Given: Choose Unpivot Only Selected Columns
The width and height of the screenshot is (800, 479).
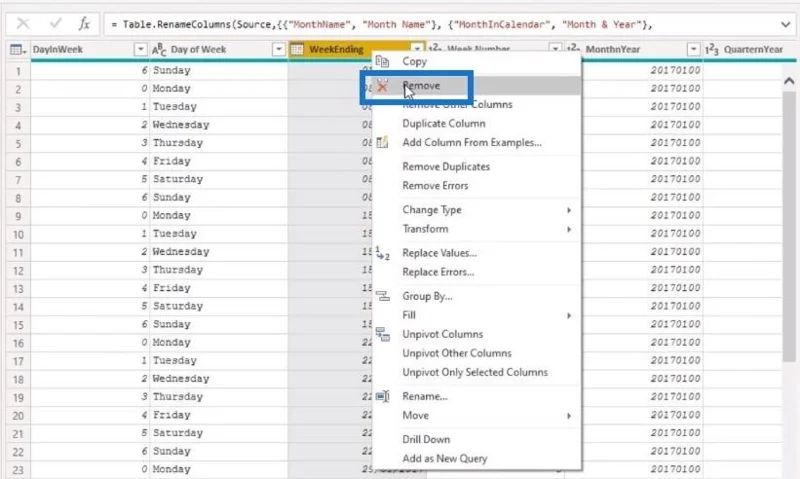Looking at the screenshot, I should coord(477,372).
